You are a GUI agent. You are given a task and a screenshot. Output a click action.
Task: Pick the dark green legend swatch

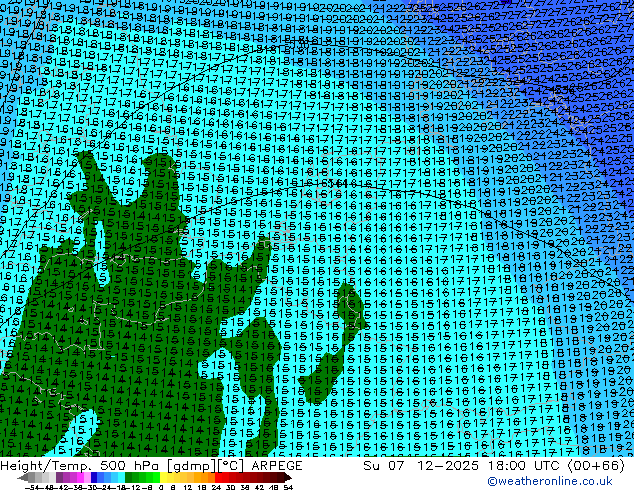pyautogui.click(x=128, y=477)
